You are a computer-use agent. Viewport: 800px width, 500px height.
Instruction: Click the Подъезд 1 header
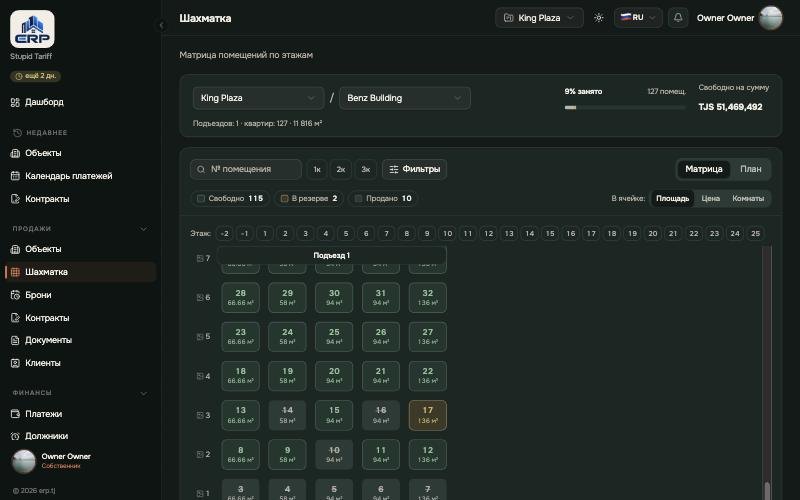pyautogui.click(x=332, y=255)
